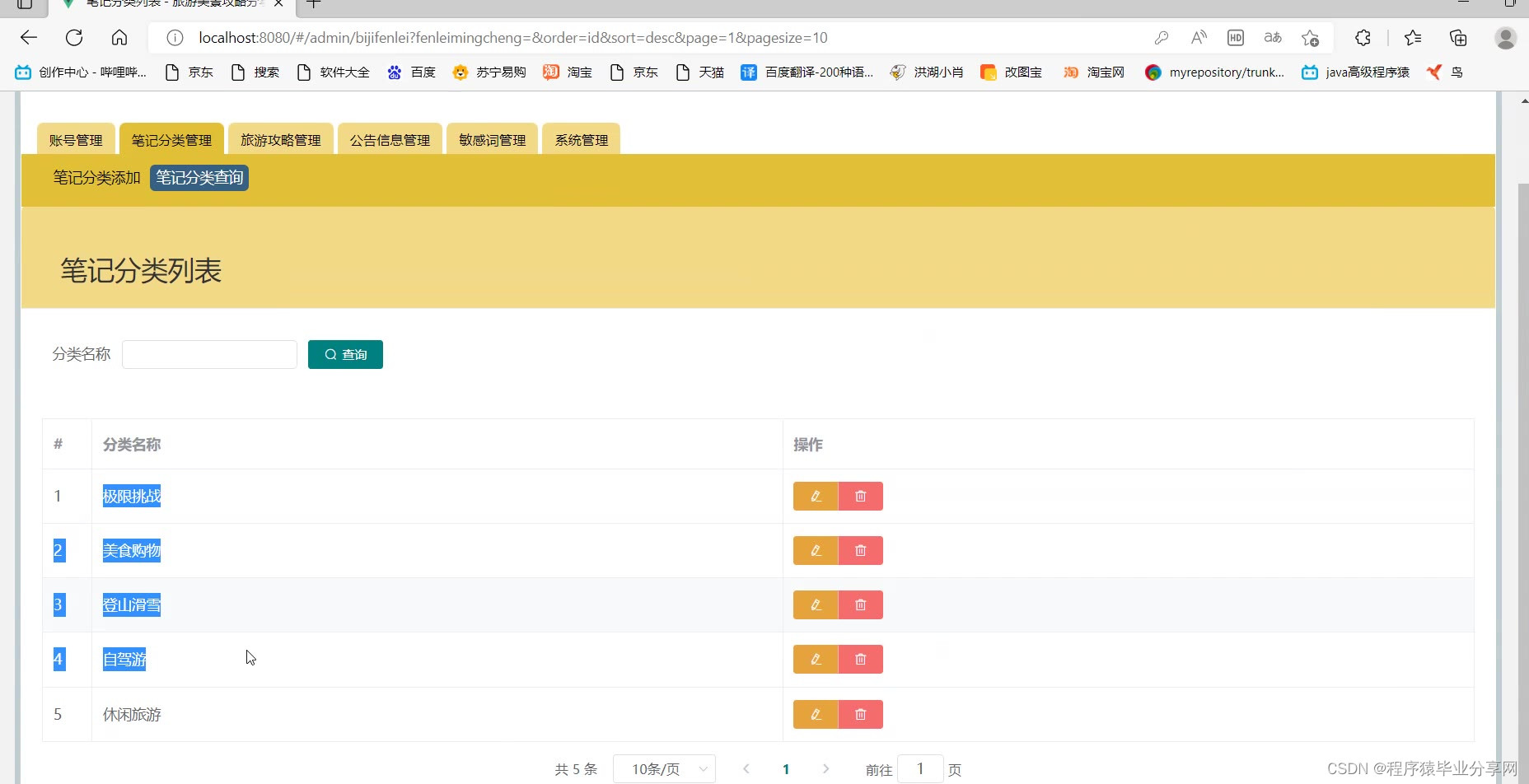1529x784 pixels.
Task: Delete the 美食购物 category row
Action: coord(861,550)
